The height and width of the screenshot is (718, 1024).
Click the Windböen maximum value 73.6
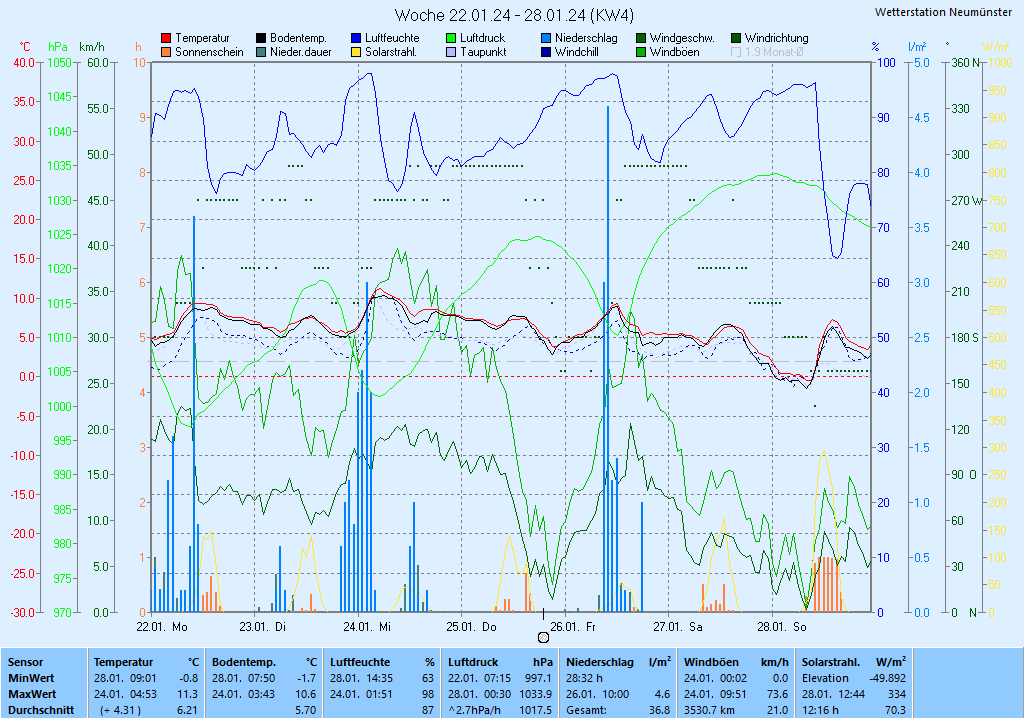[777, 694]
